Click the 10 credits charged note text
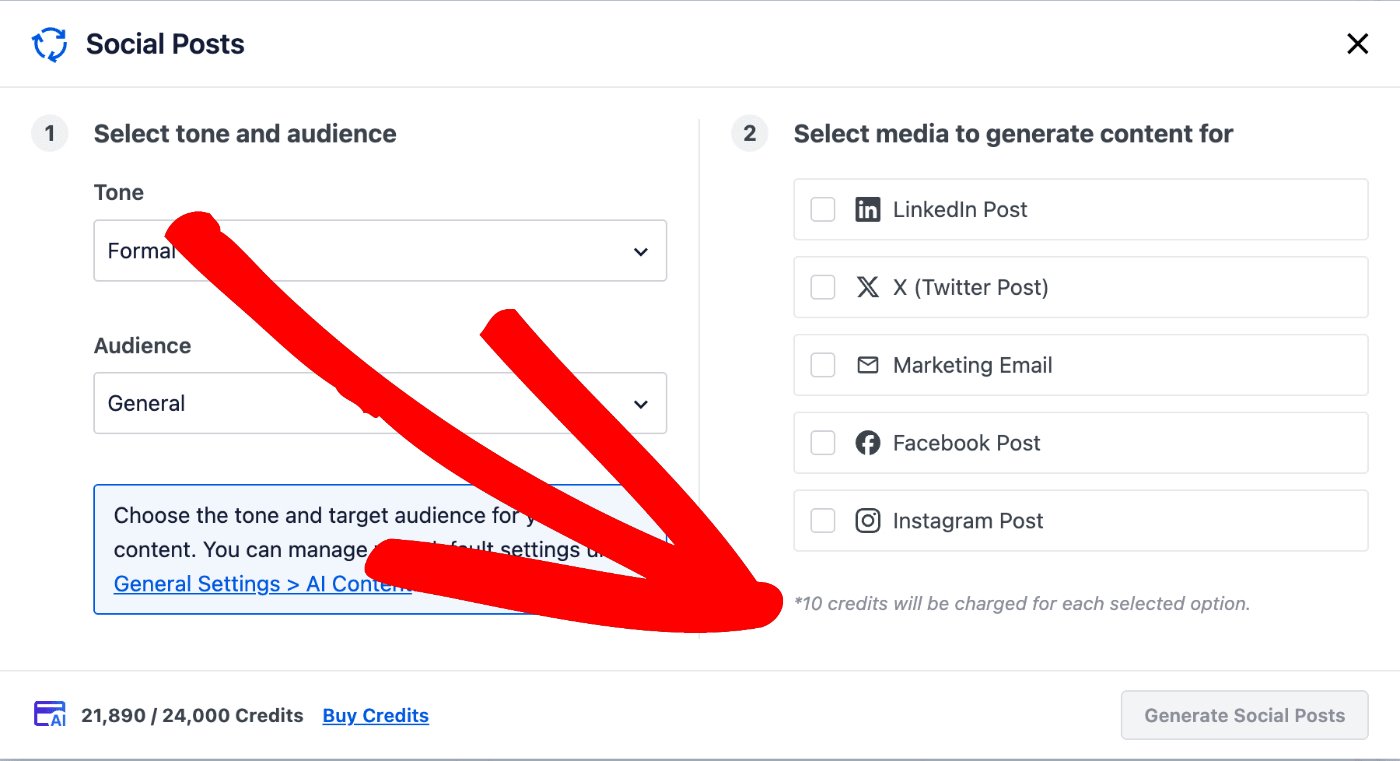 pyautogui.click(x=1022, y=604)
